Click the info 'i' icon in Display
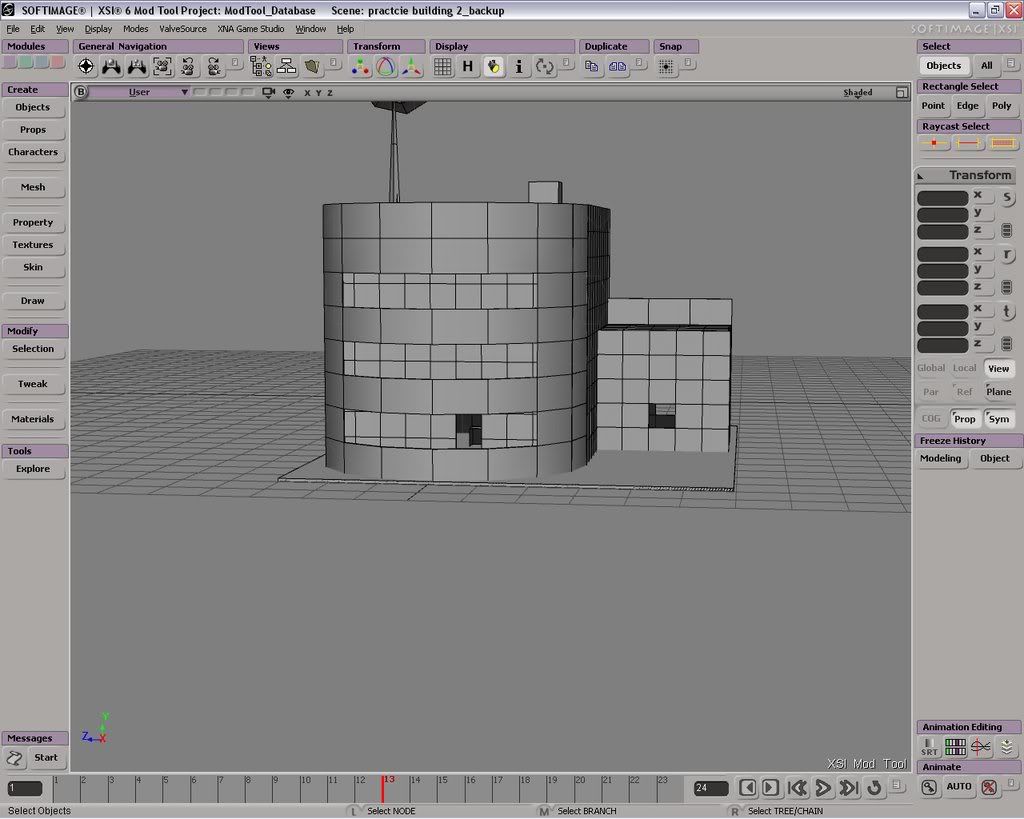Viewport: 1024px width, 819px height. point(519,67)
